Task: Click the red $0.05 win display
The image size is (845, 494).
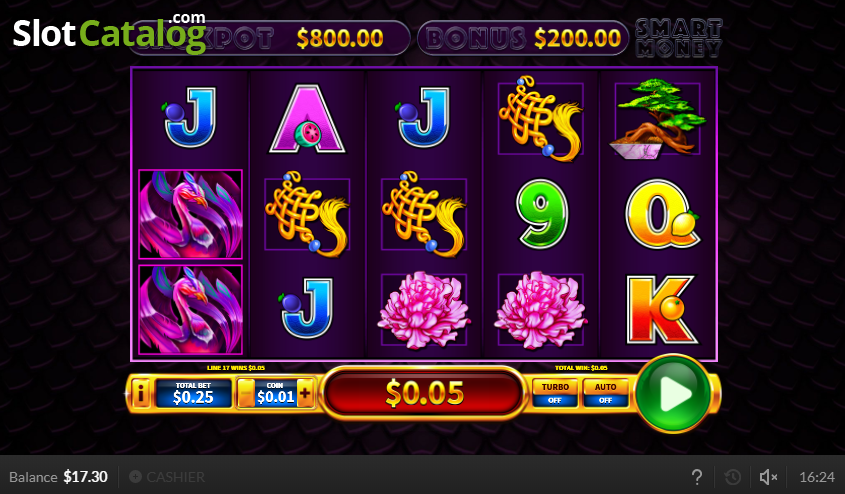Action: click(424, 393)
